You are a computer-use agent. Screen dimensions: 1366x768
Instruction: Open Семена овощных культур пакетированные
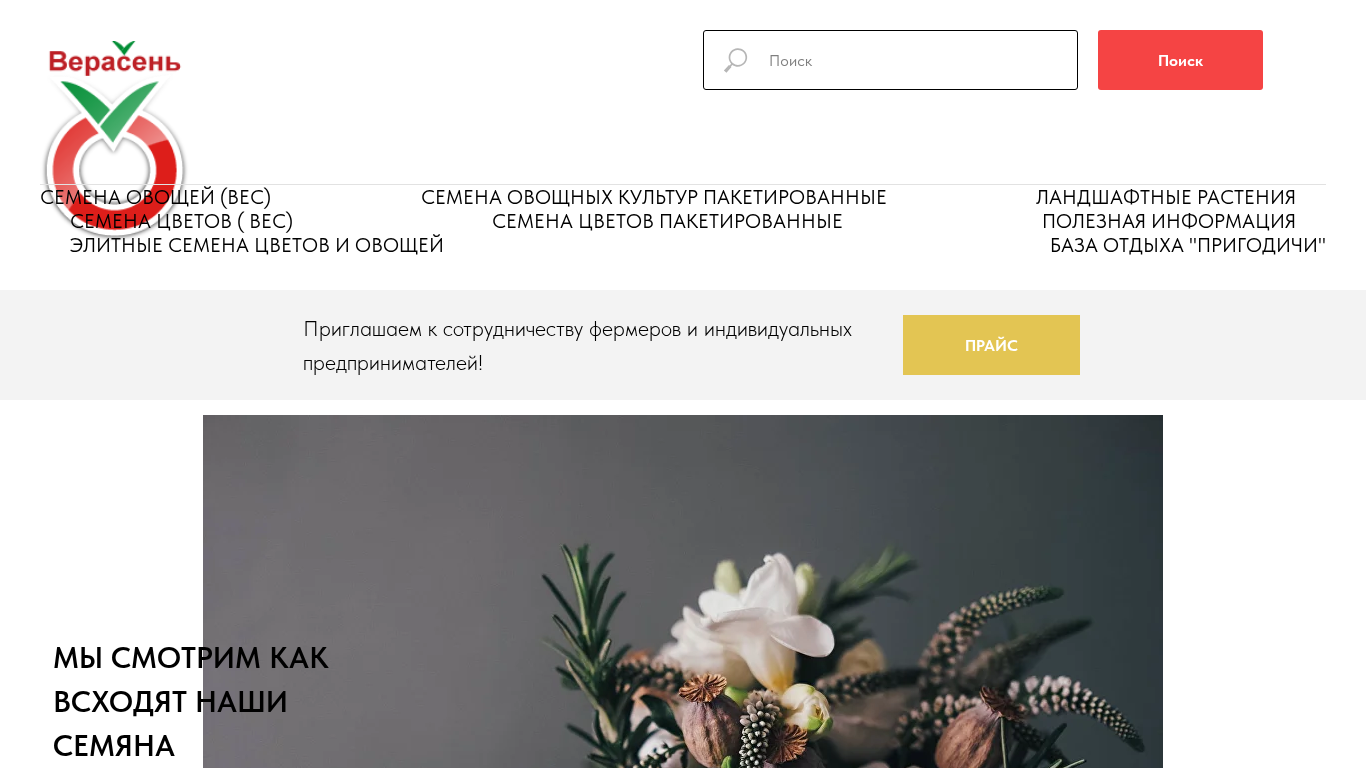[x=654, y=197]
